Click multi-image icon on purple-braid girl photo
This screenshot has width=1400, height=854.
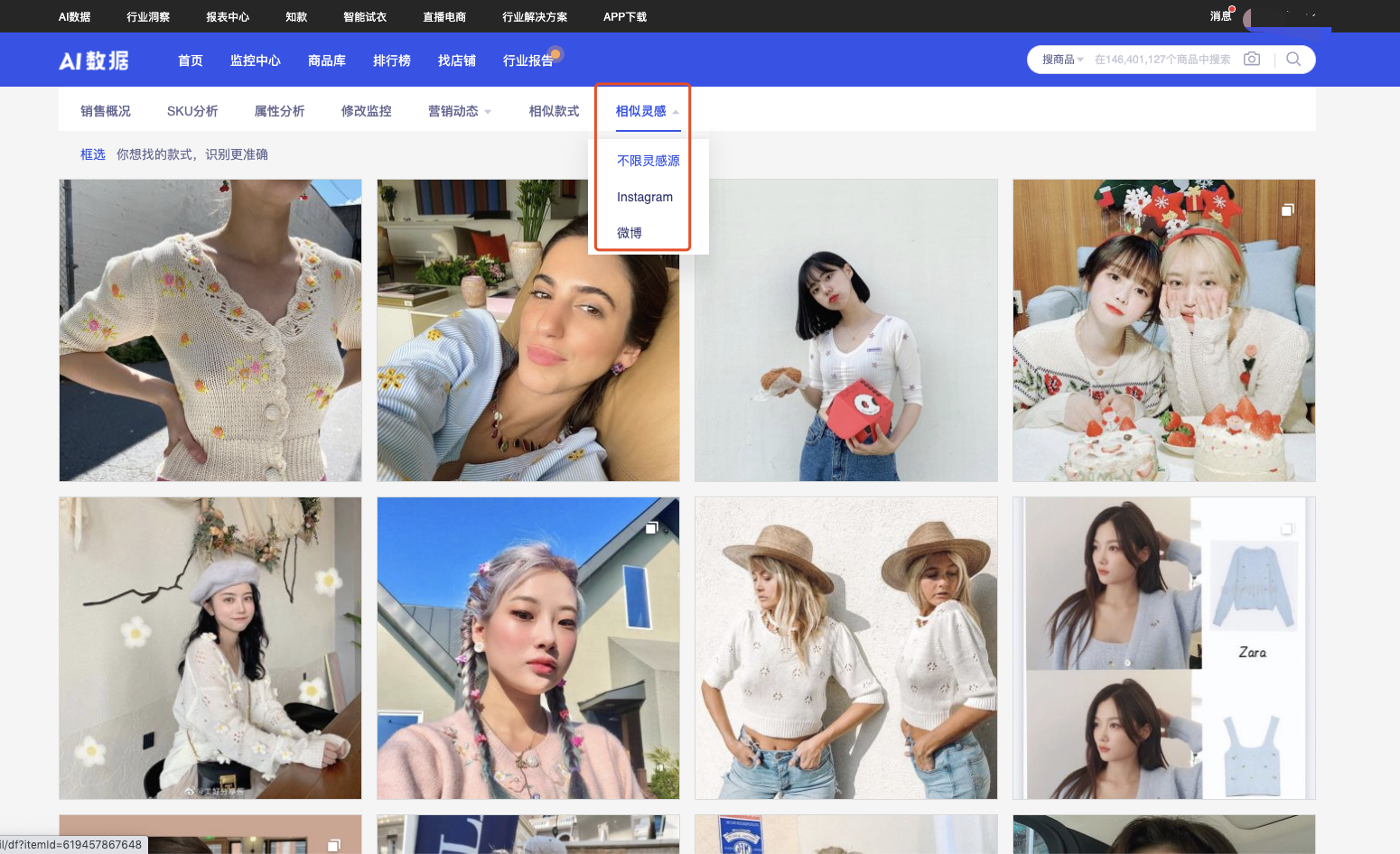pyautogui.click(x=651, y=527)
